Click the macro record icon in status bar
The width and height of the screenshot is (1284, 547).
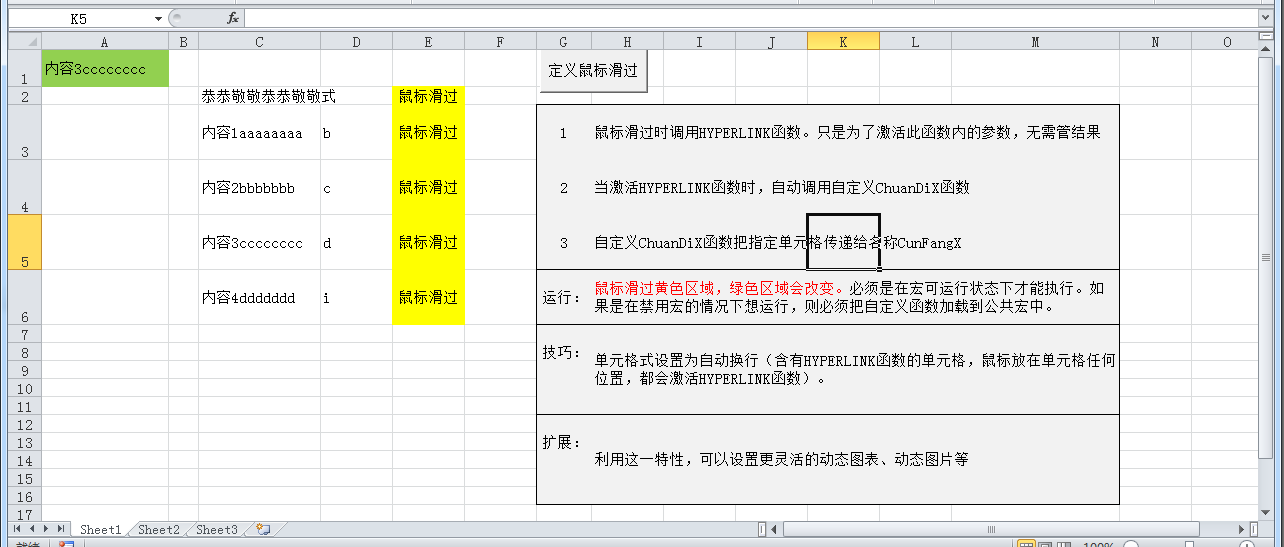tap(66, 544)
